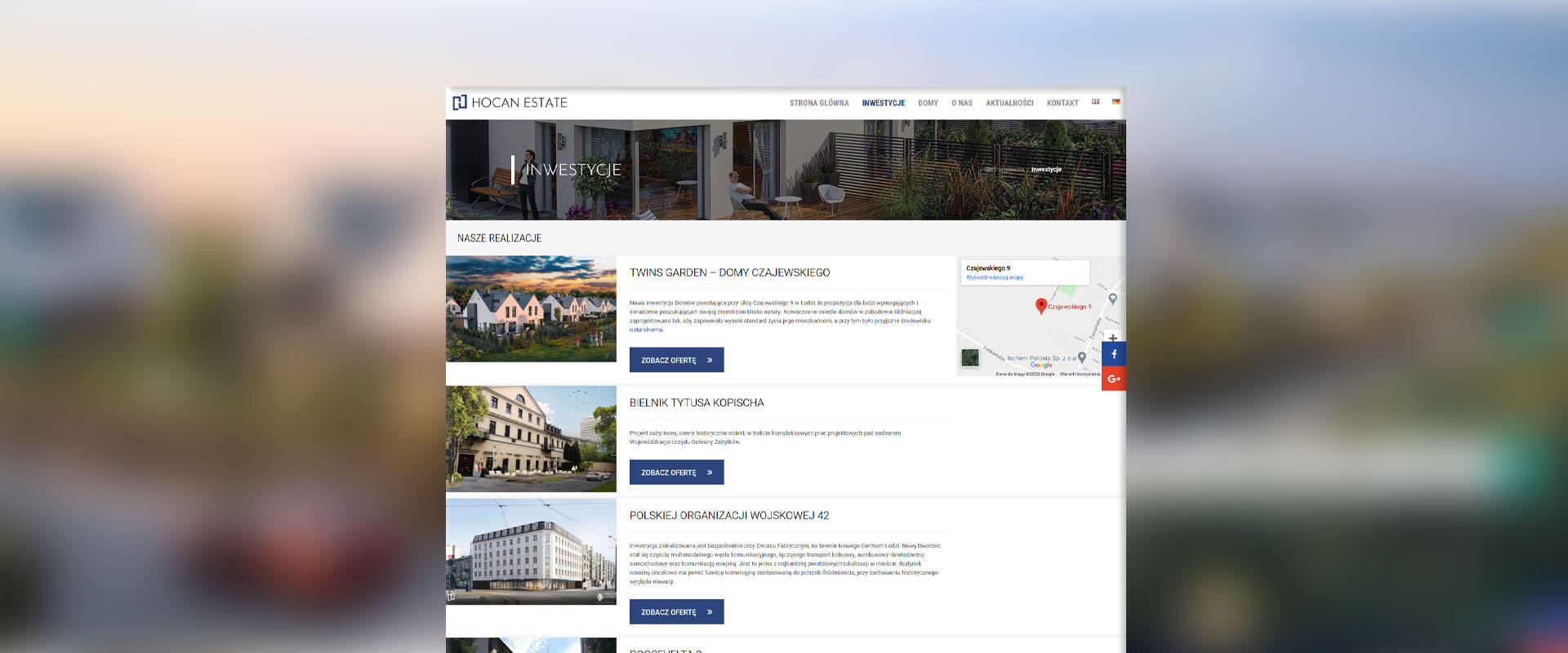Switch language with the British flag icon

click(1095, 102)
